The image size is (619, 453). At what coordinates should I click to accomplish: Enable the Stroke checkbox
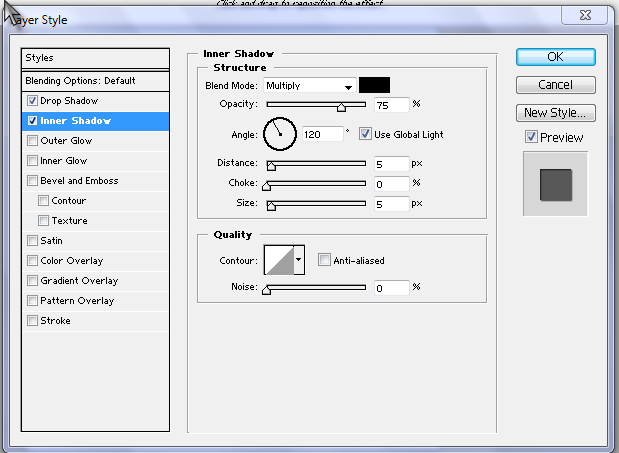[32, 320]
